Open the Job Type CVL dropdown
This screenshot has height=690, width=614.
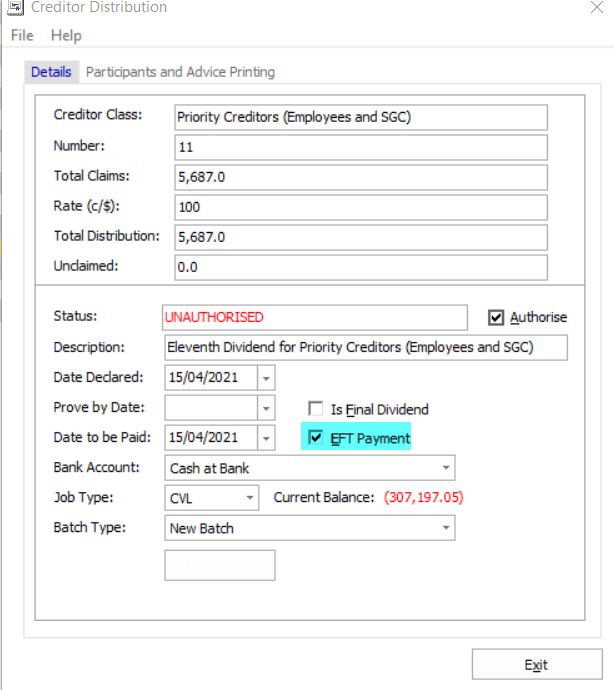(249, 498)
